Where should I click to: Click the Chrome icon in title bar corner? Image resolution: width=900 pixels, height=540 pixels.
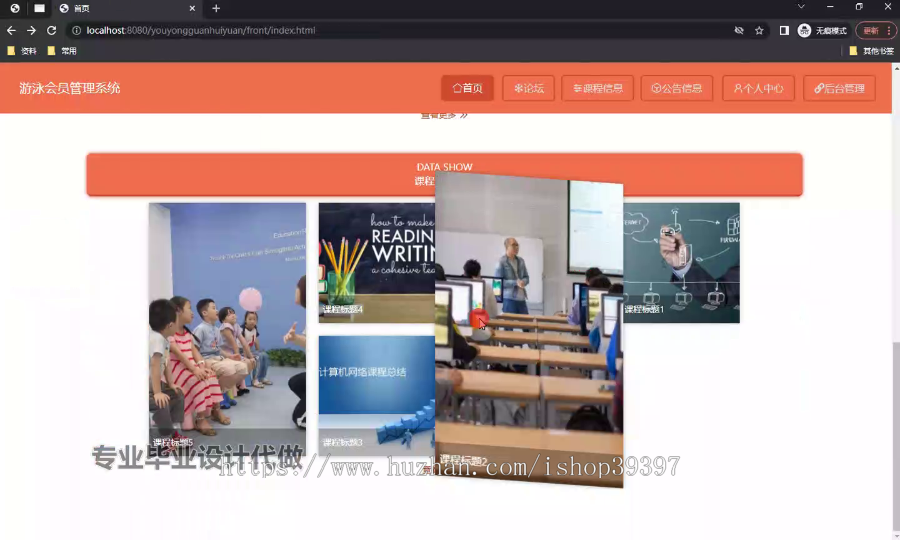coord(15,8)
